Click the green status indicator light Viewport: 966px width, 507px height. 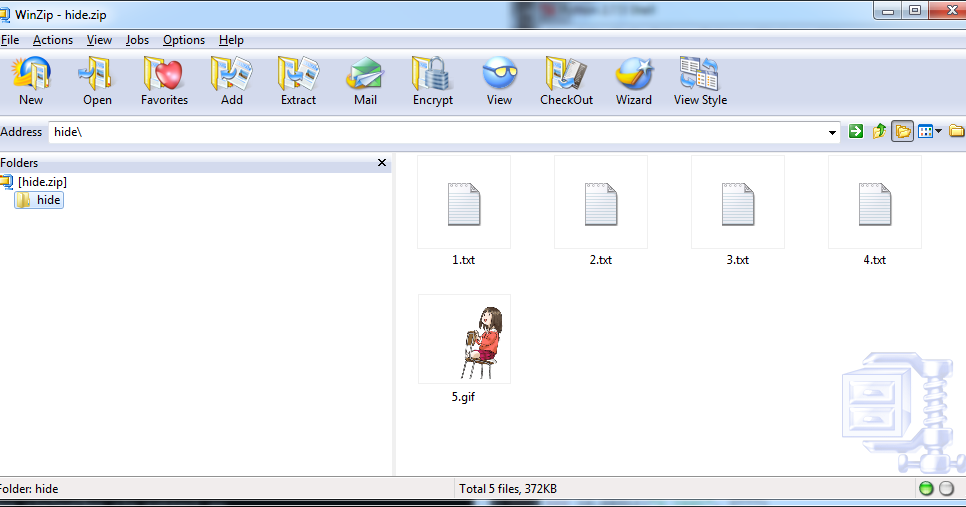coord(926,489)
